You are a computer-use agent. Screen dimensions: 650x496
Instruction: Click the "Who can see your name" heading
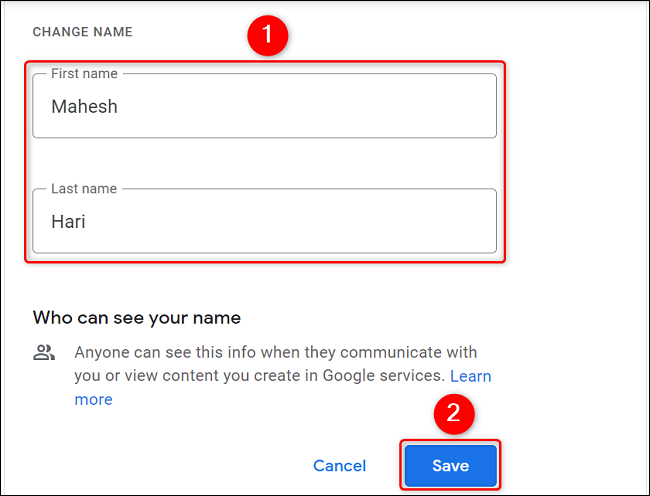point(137,318)
